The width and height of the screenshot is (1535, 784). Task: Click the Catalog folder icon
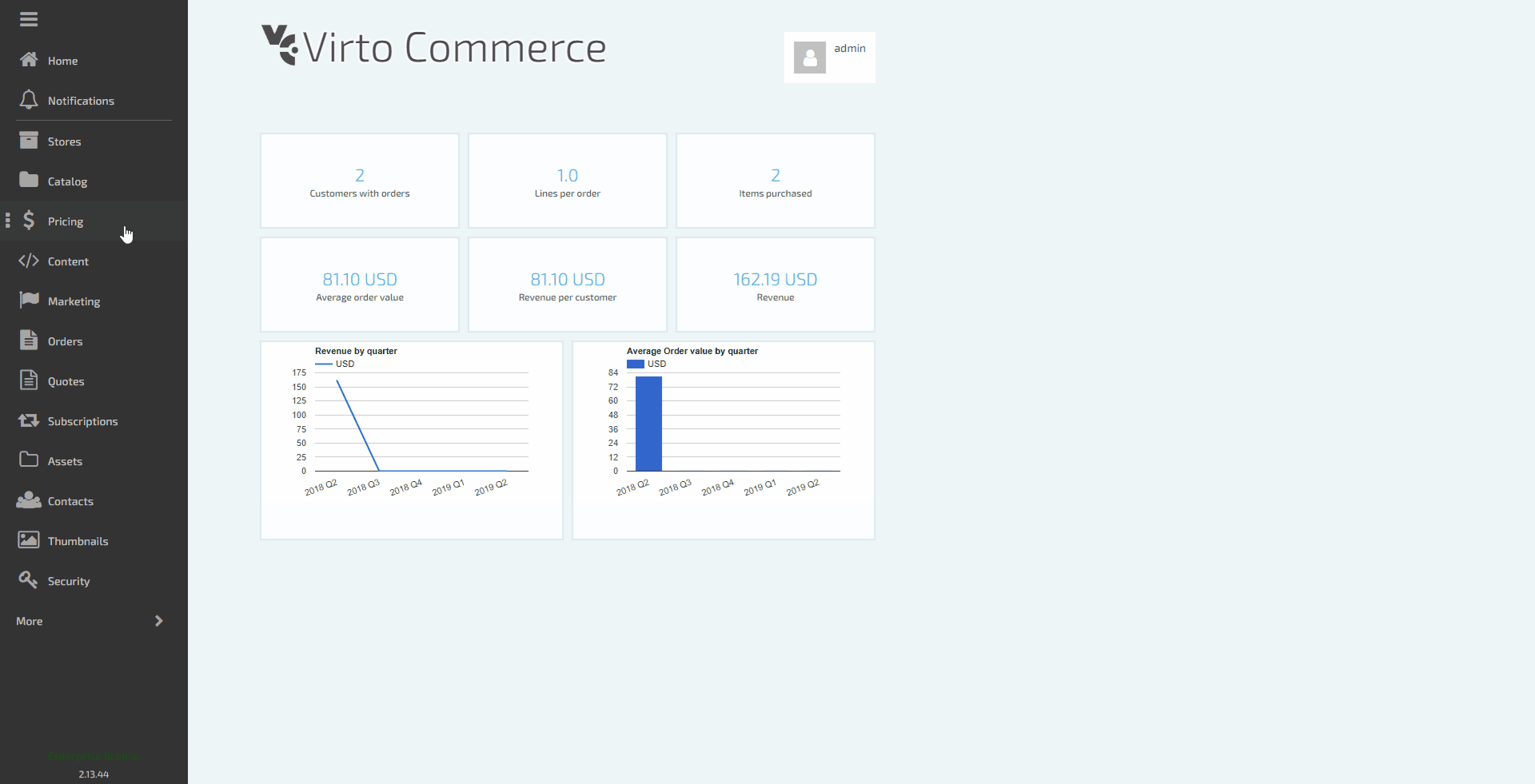coord(29,181)
